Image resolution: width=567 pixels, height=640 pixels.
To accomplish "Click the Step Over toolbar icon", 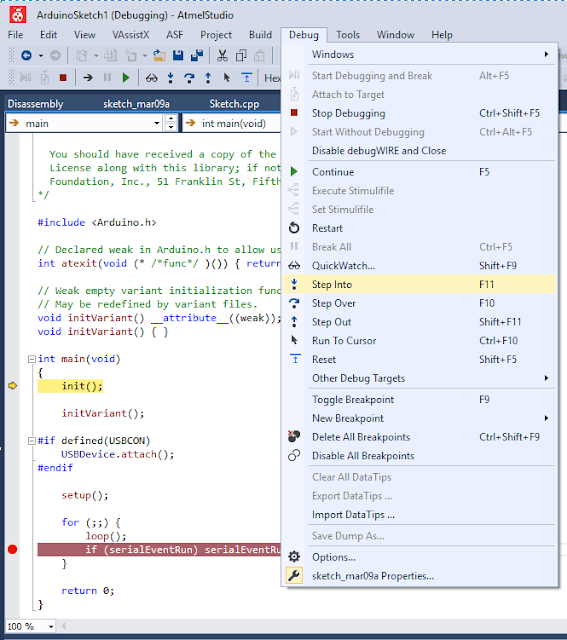I will [189, 78].
